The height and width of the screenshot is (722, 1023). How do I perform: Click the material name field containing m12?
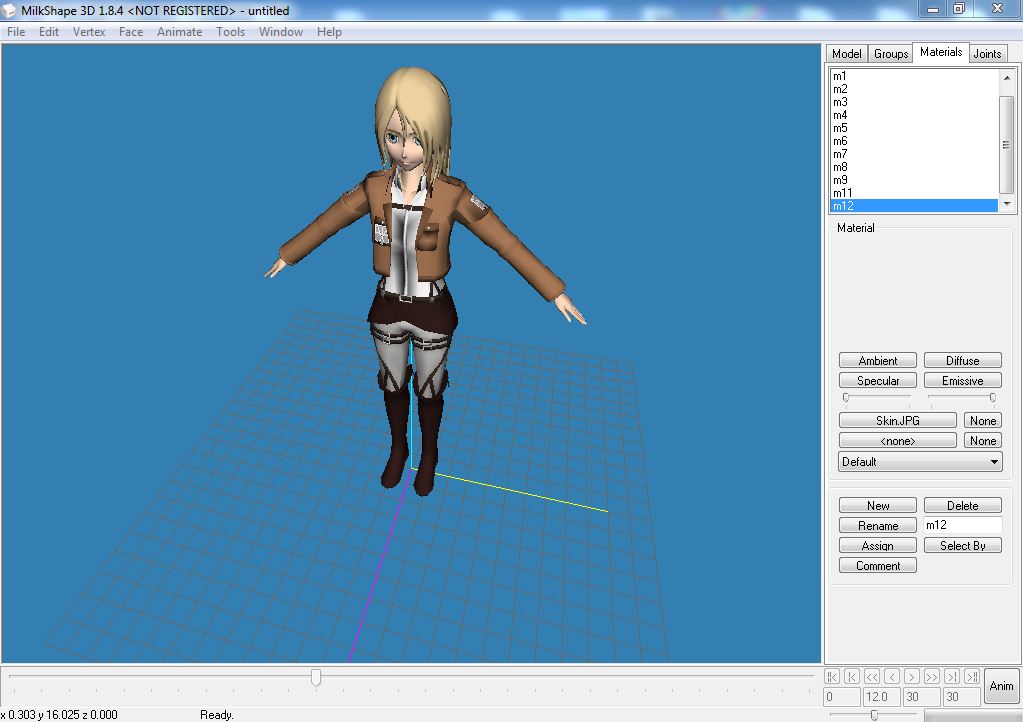coord(962,525)
